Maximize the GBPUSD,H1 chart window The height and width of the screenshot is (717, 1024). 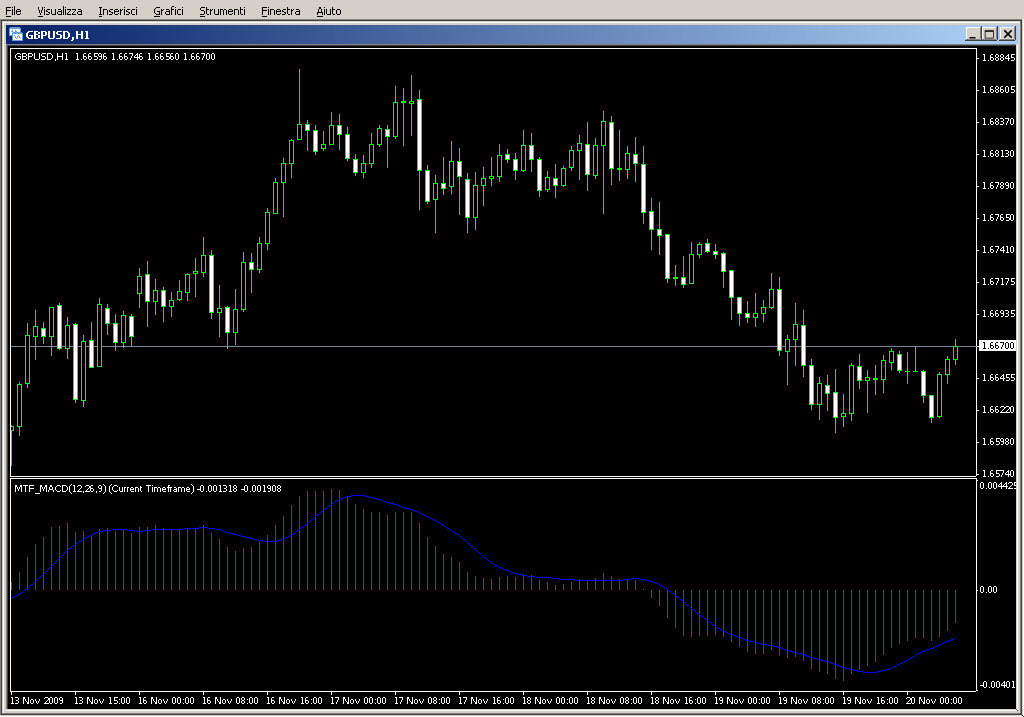989,34
